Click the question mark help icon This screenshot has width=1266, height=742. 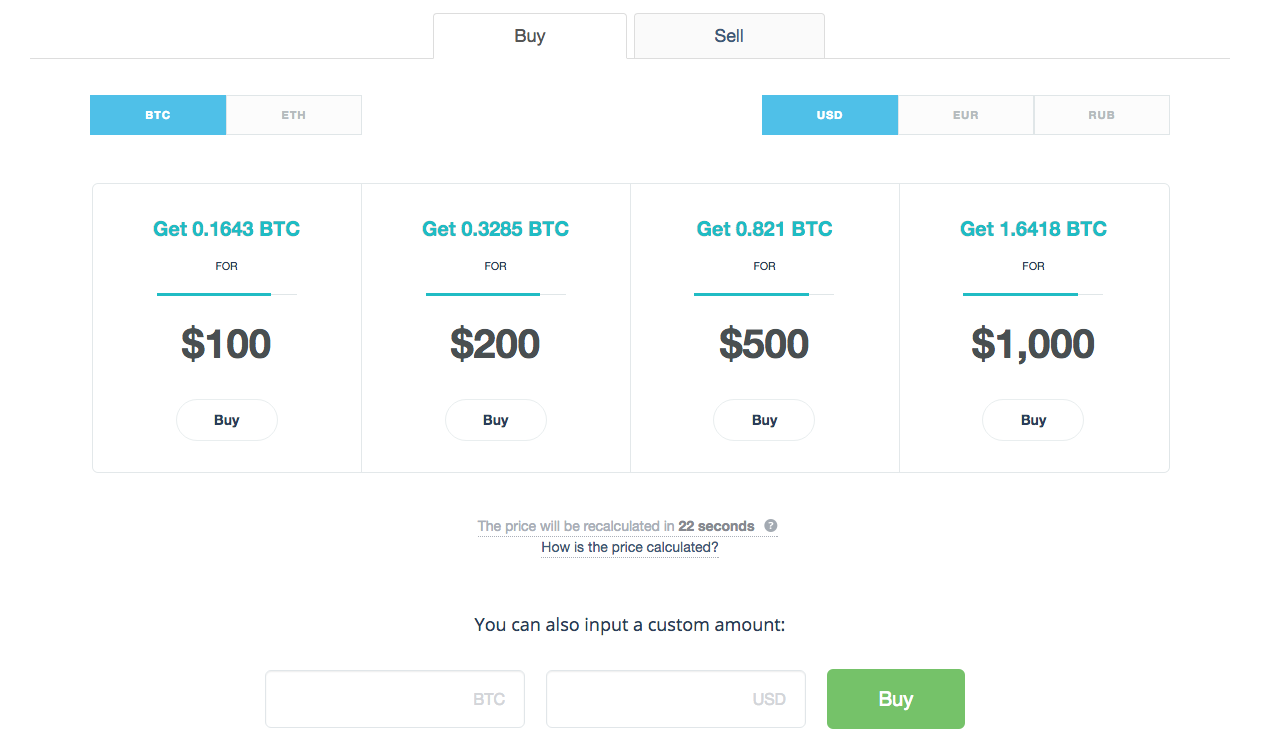(x=770, y=526)
